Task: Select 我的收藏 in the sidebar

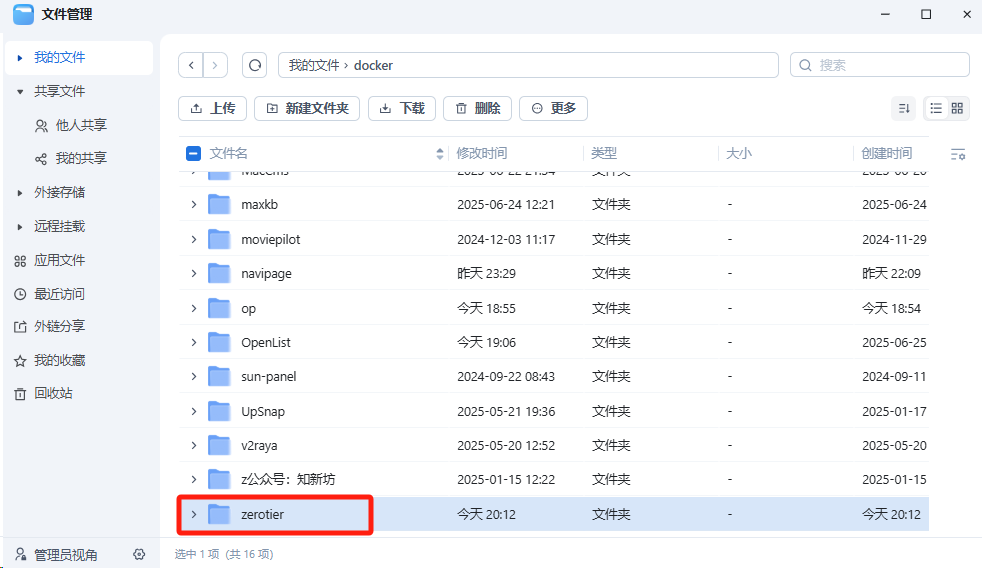Action: click(x=58, y=360)
